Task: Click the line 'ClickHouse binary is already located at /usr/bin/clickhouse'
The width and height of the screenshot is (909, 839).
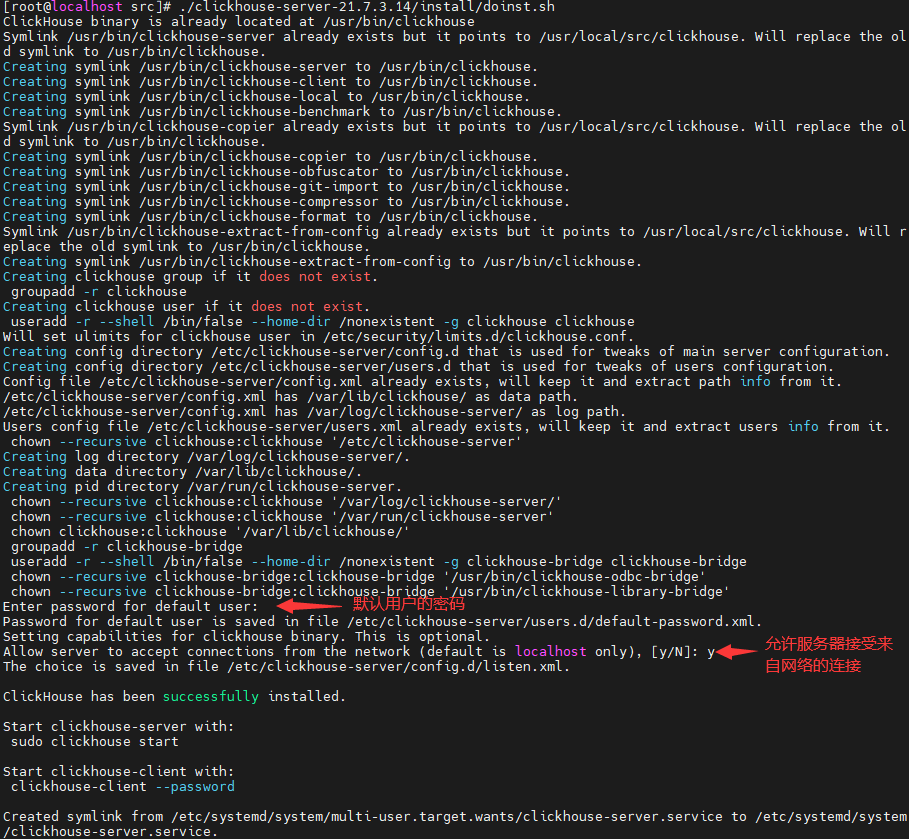Action: click(238, 21)
